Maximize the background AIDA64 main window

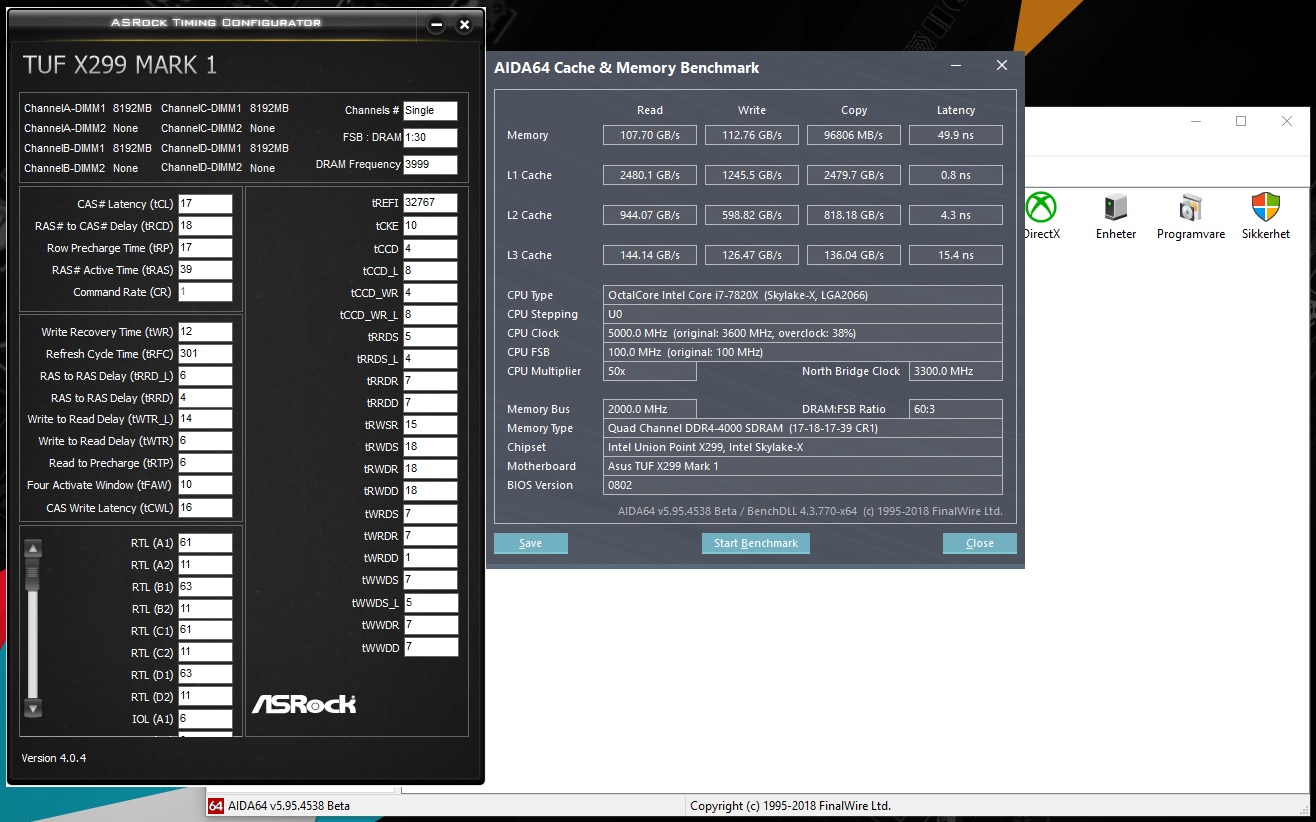point(1241,121)
